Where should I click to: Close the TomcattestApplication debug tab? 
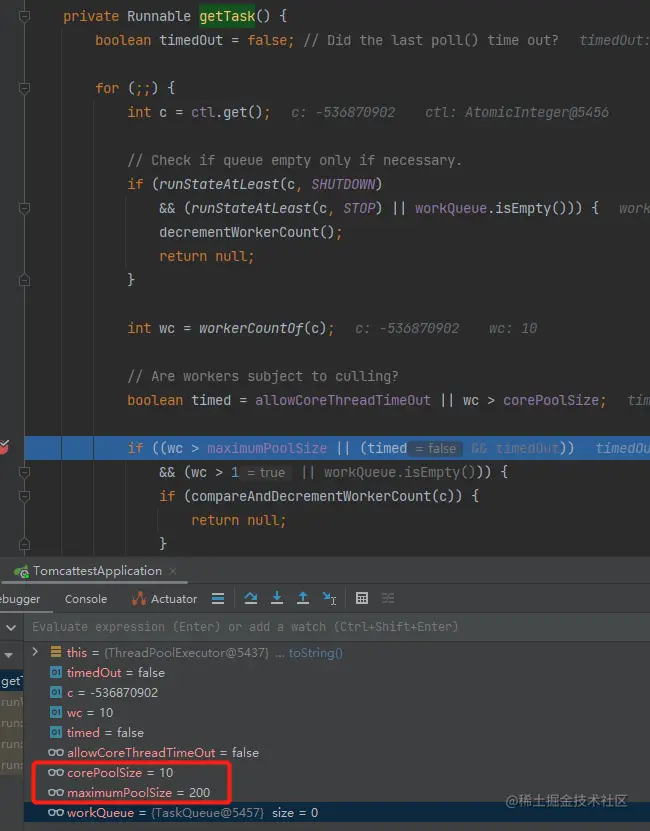pyautogui.click(x=173, y=571)
